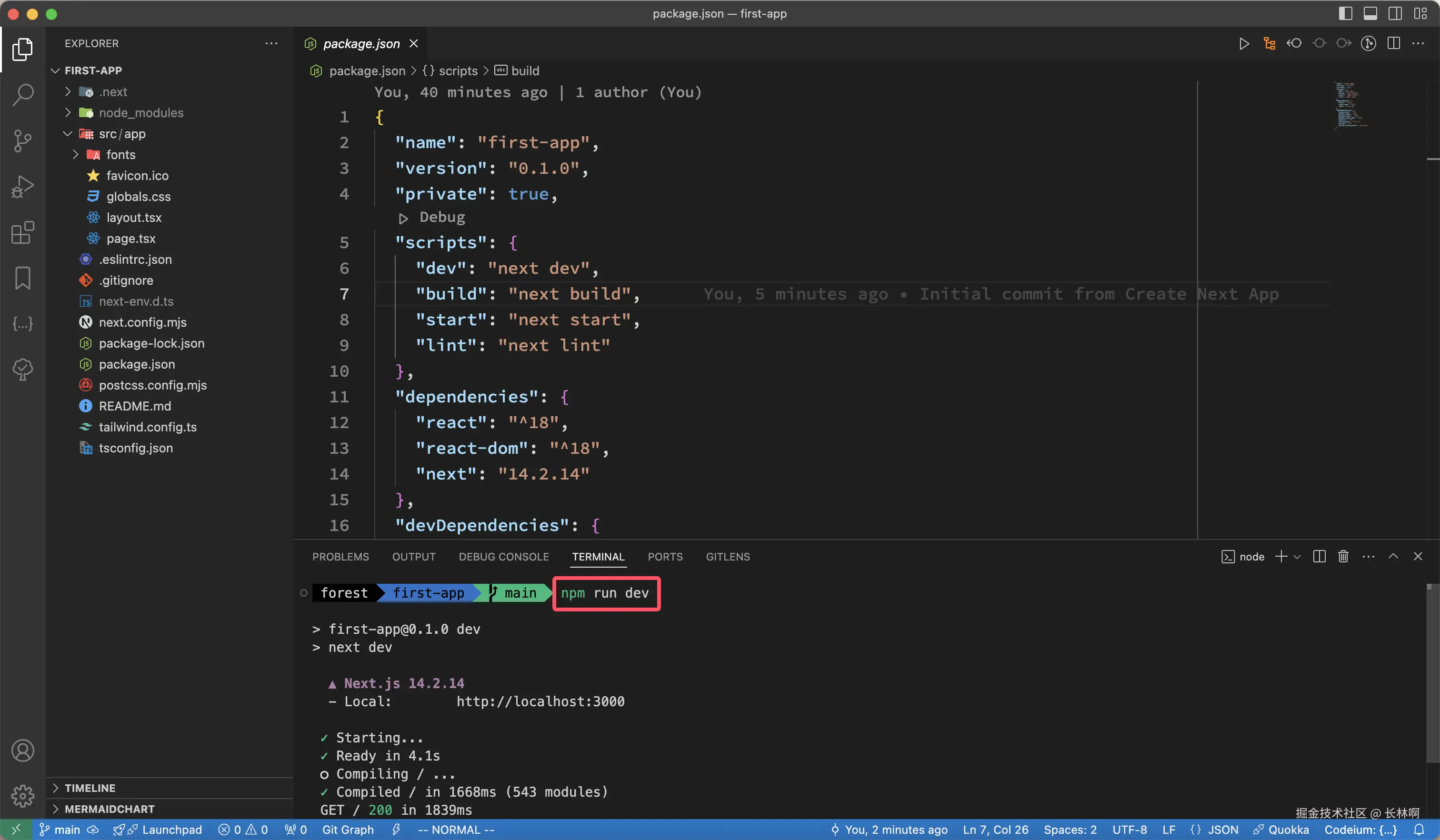Open the Manage gear icon
The height and width of the screenshot is (840, 1440).
(22, 795)
